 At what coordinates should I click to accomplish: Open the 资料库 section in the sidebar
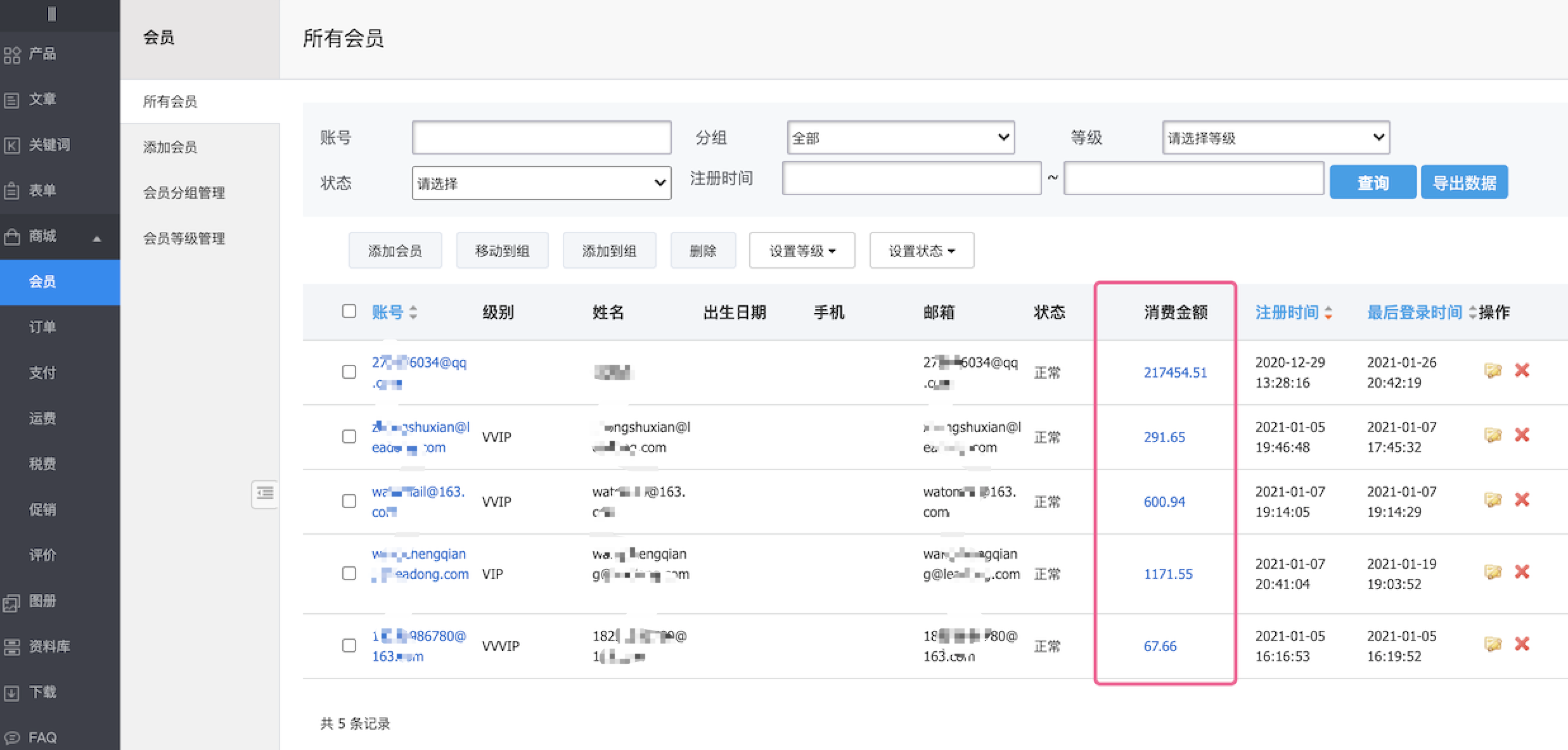(x=49, y=647)
